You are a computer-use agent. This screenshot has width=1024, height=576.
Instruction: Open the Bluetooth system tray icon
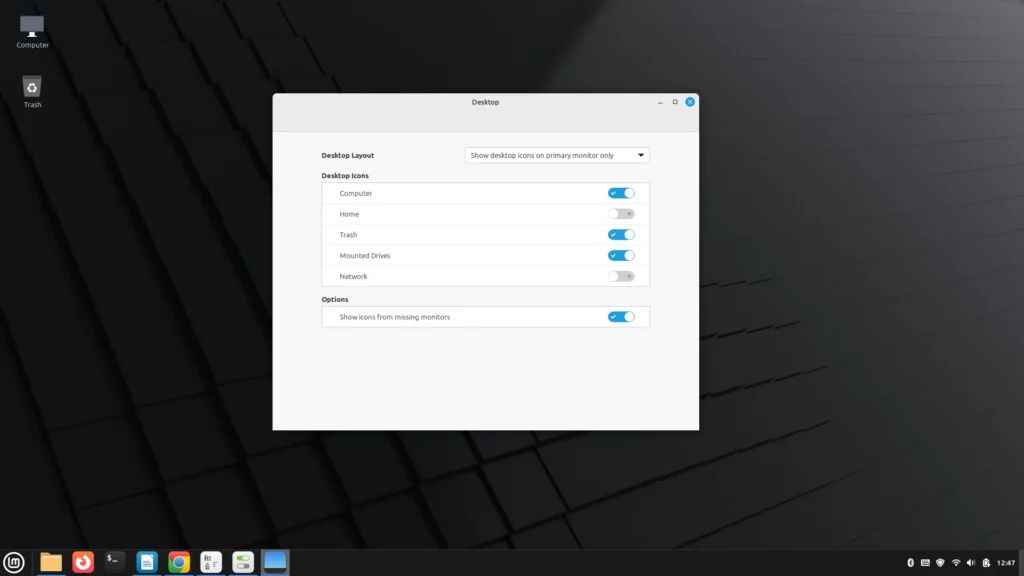911,562
